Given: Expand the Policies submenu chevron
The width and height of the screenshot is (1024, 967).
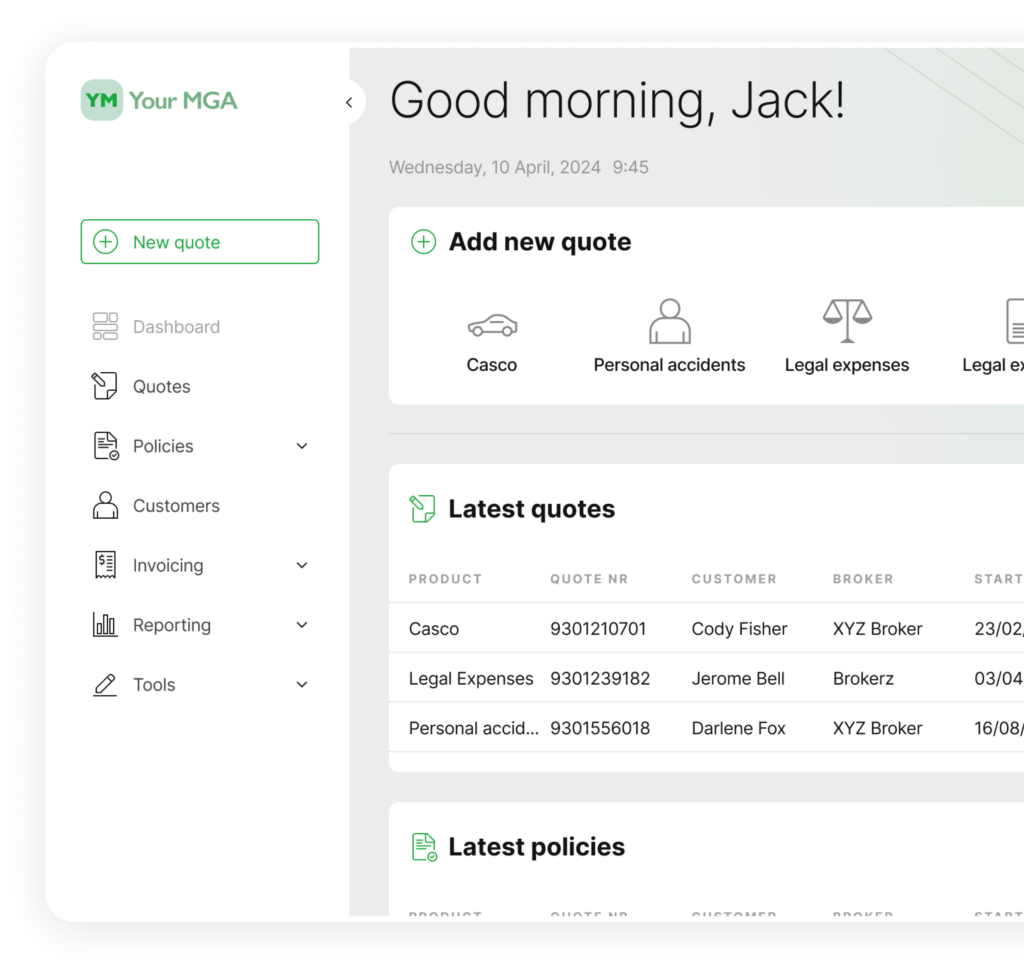Looking at the screenshot, I should pyautogui.click(x=302, y=446).
